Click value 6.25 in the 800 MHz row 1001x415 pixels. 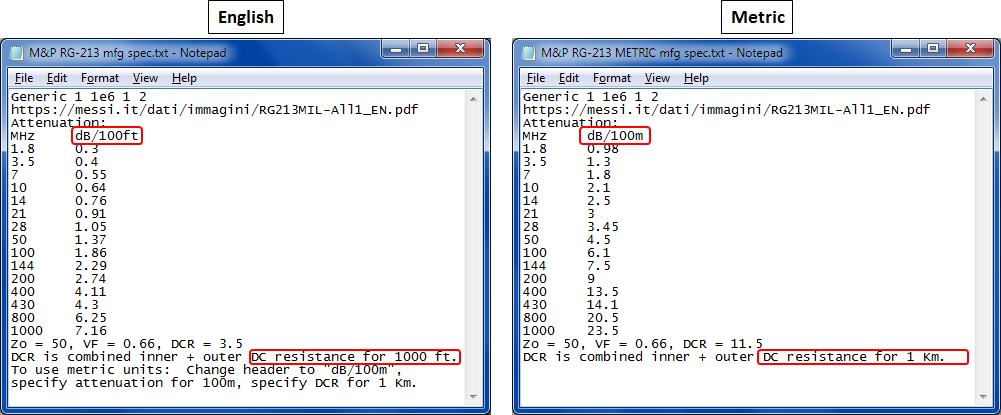[x=90, y=318]
